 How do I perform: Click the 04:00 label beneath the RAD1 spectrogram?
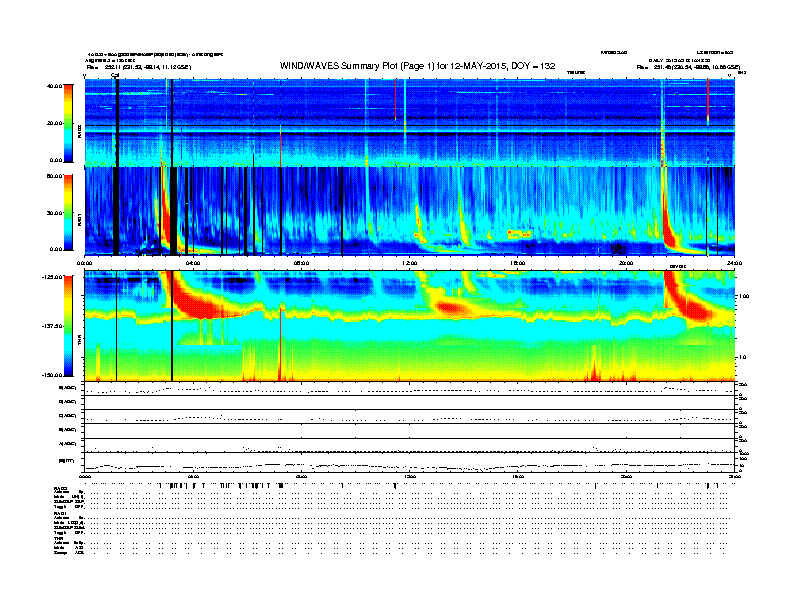tap(193, 263)
